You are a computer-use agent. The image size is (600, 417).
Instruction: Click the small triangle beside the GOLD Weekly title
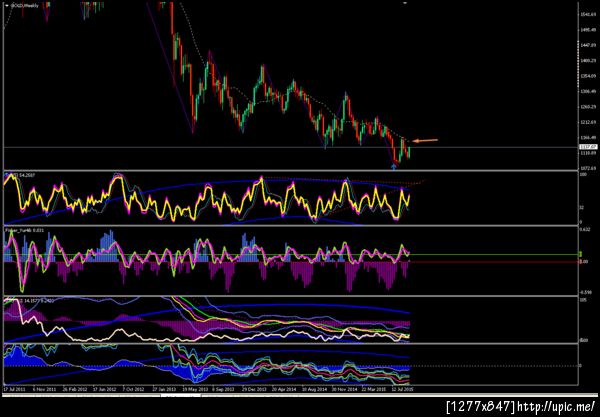click(x=7, y=6)
